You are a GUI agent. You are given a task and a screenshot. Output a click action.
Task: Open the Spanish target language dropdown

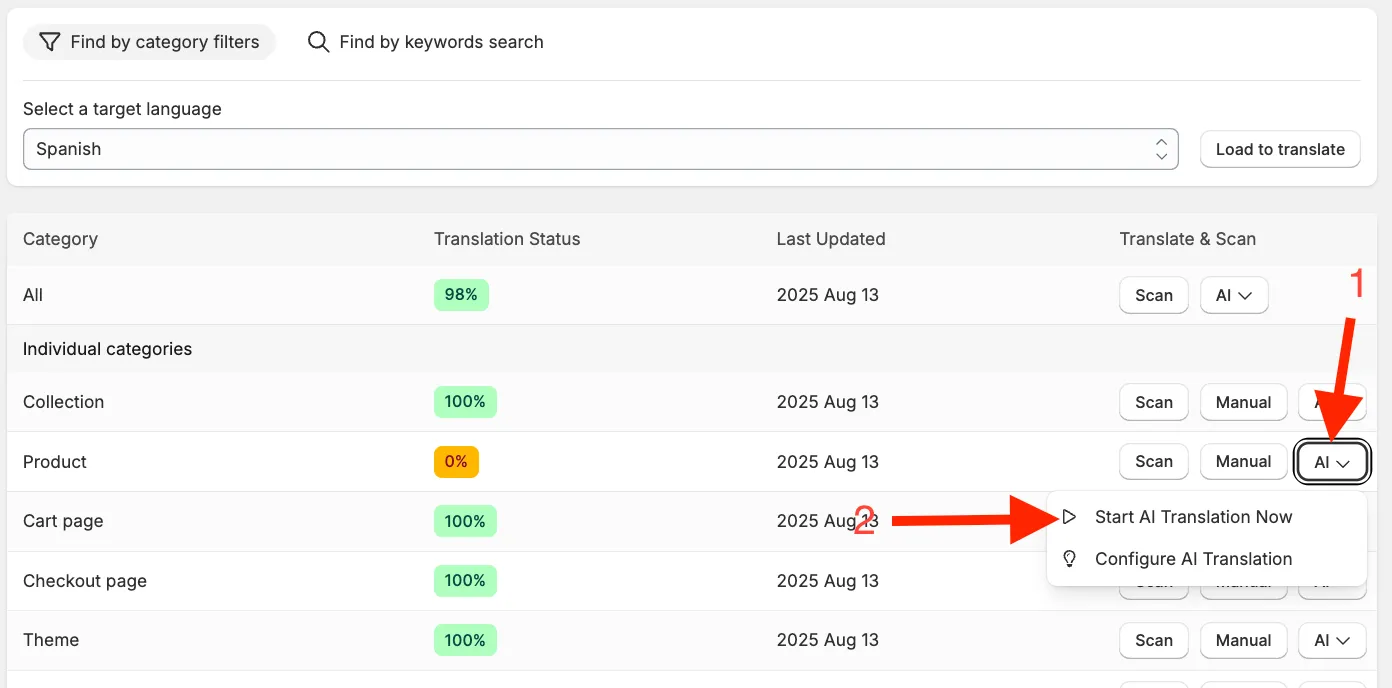point(601,149)
